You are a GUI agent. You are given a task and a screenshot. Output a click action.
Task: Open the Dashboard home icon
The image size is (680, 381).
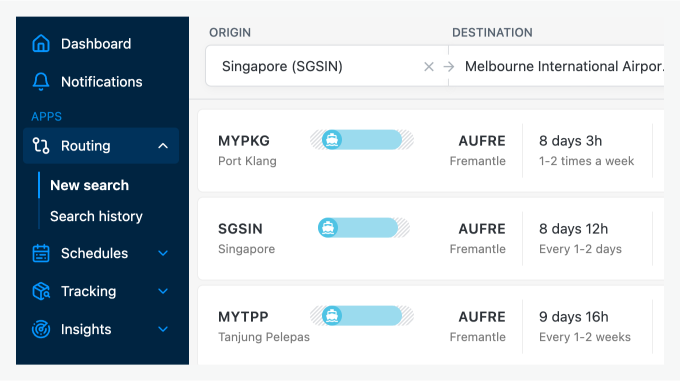[41, 44]
